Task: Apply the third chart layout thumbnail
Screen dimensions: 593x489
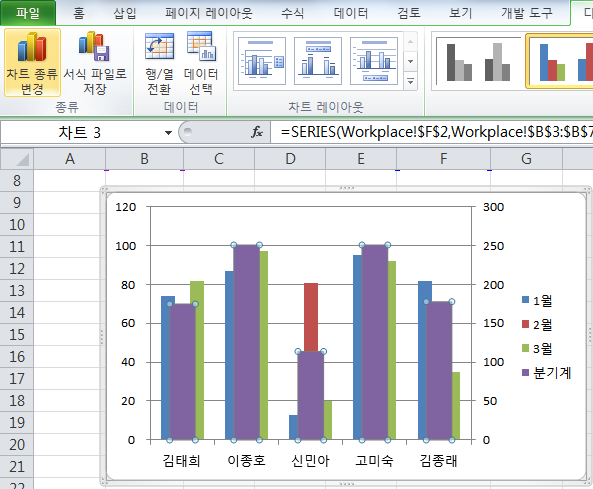Action: (x=374, y=61)
